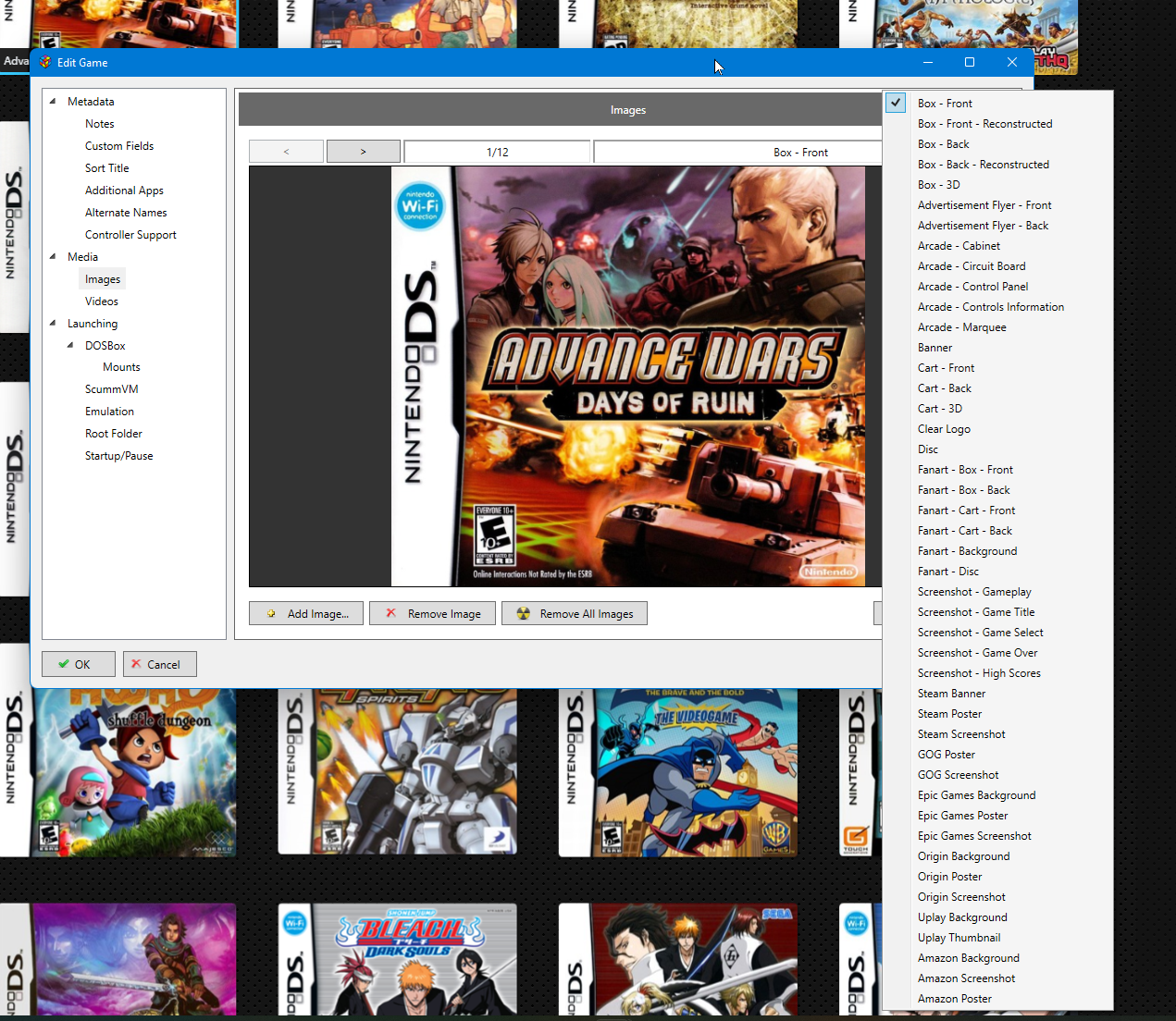Collapse the DOSBox tree node
The height and width of the screenshot is (1021, 1176).
tap(70, 346)
